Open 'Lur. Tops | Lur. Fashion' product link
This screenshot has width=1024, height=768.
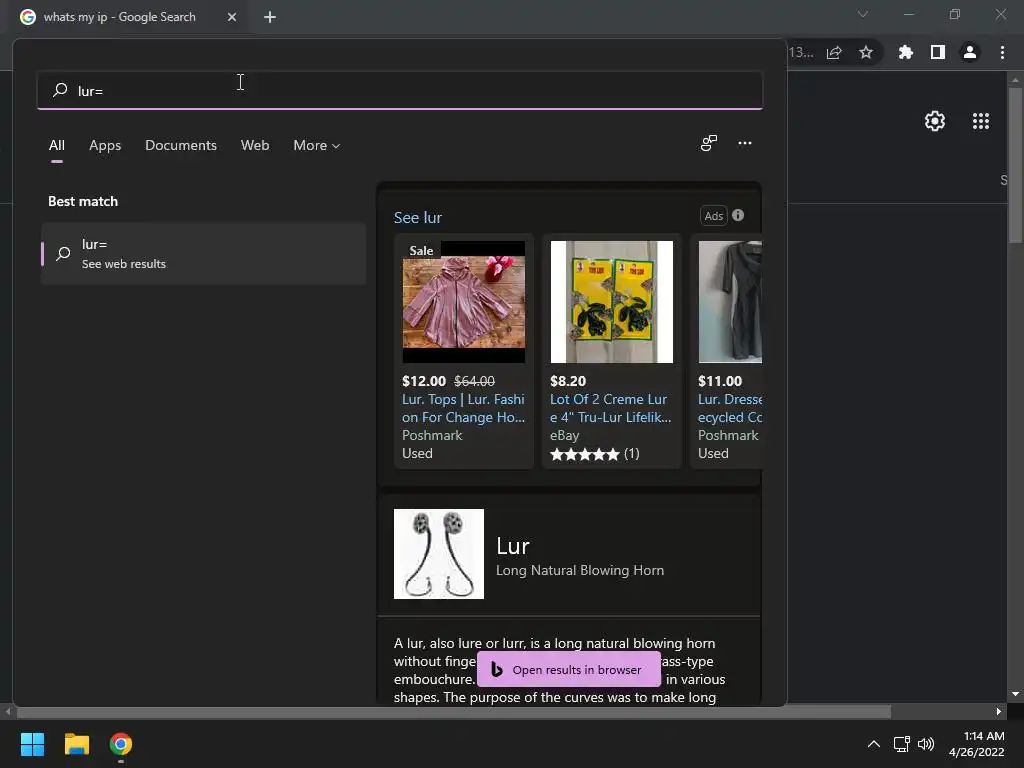click(x=464, y=408)
